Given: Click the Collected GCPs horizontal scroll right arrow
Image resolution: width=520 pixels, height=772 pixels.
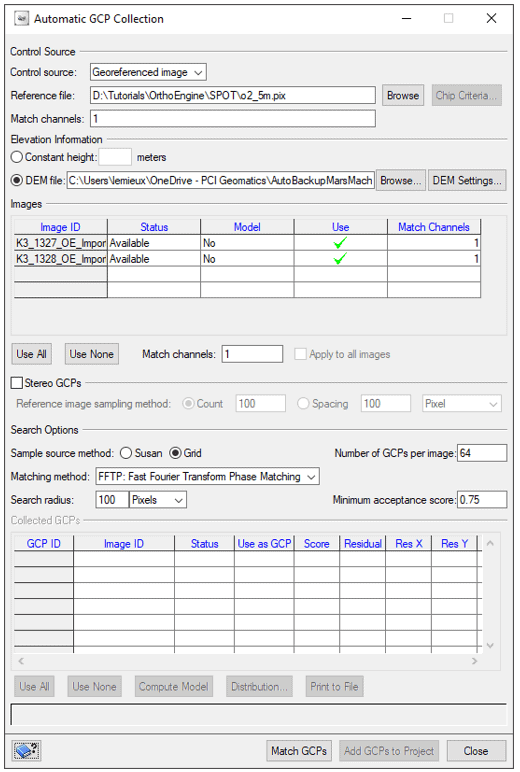Looking at the screenshot, I should (x=474, y=661).
